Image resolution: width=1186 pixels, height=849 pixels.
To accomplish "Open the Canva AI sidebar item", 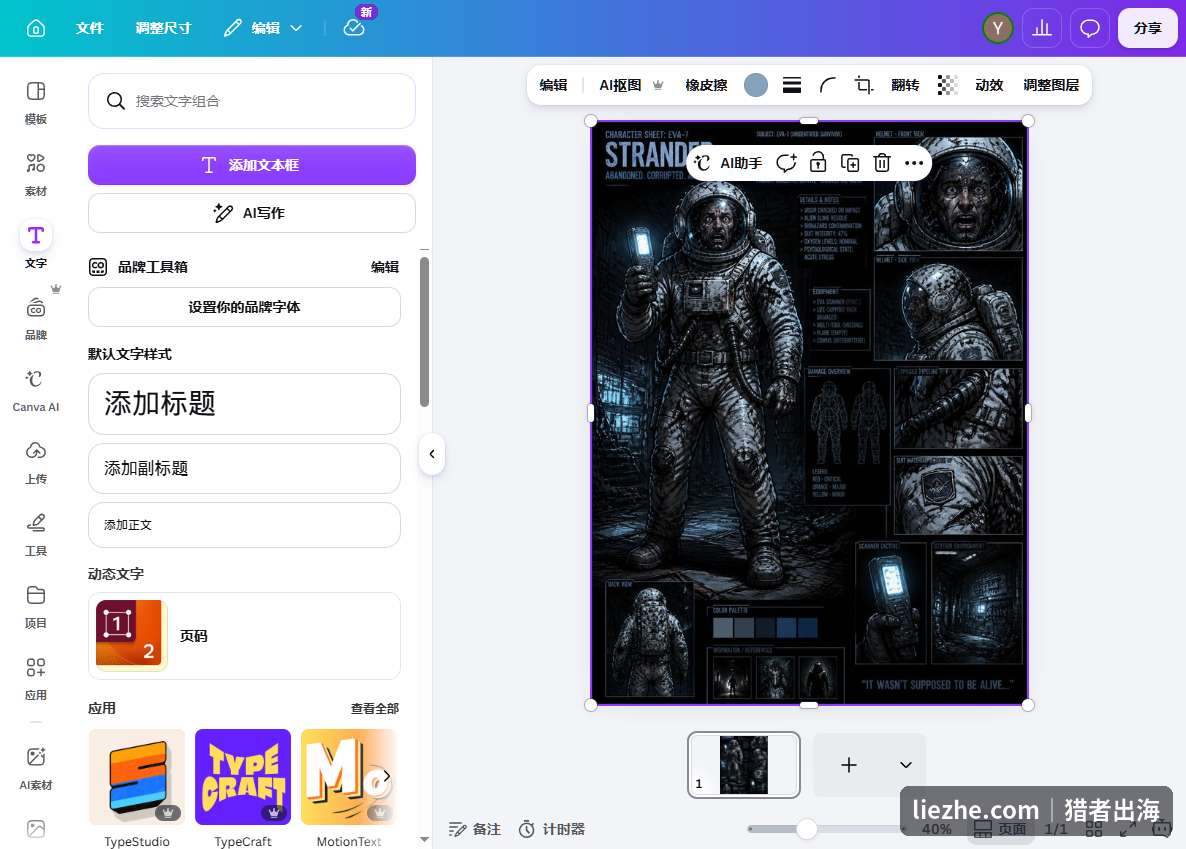I will tap(36, 390).
